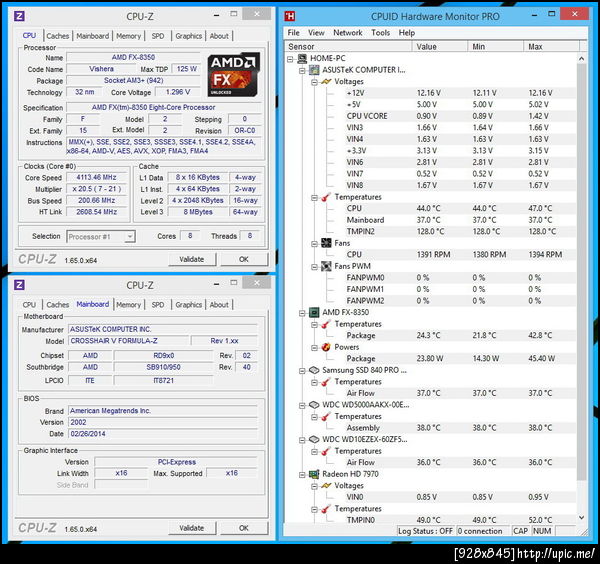The width and height of the screenshot is (600, 564).
Task: Click the BIOS Date 02/26/2014 field
Action: [163, 434]
